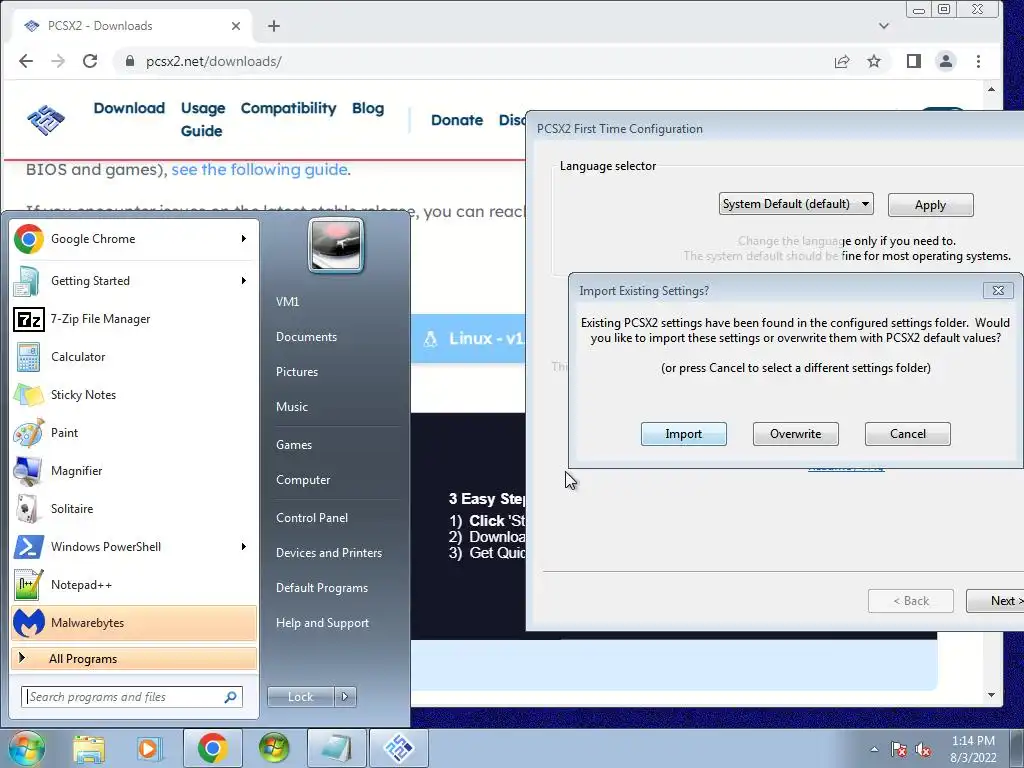Click Apply next to language selector
The image size is (1024, 768).
coord(931,205)
